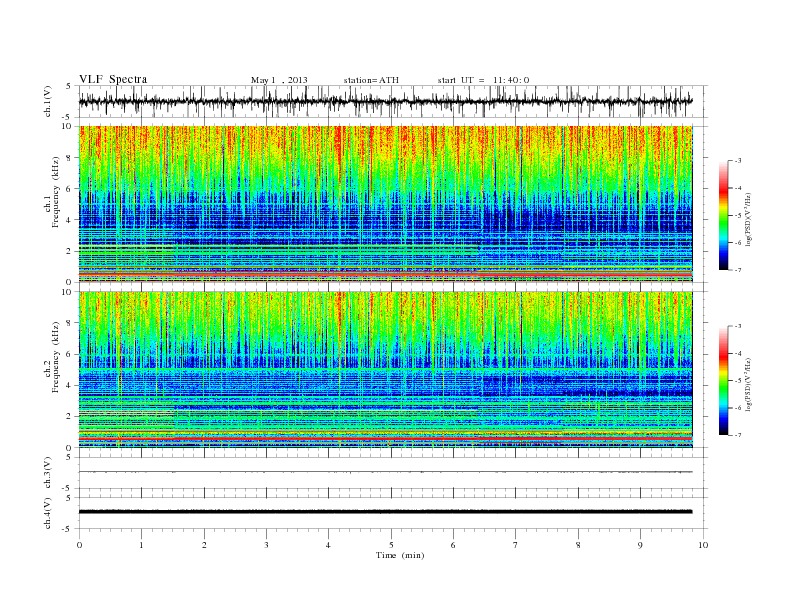The width and height of the screenshot is (792, 612).
Task: Click inside the ch.1 spectrogram panel
Action: click(x=386, y=204)
